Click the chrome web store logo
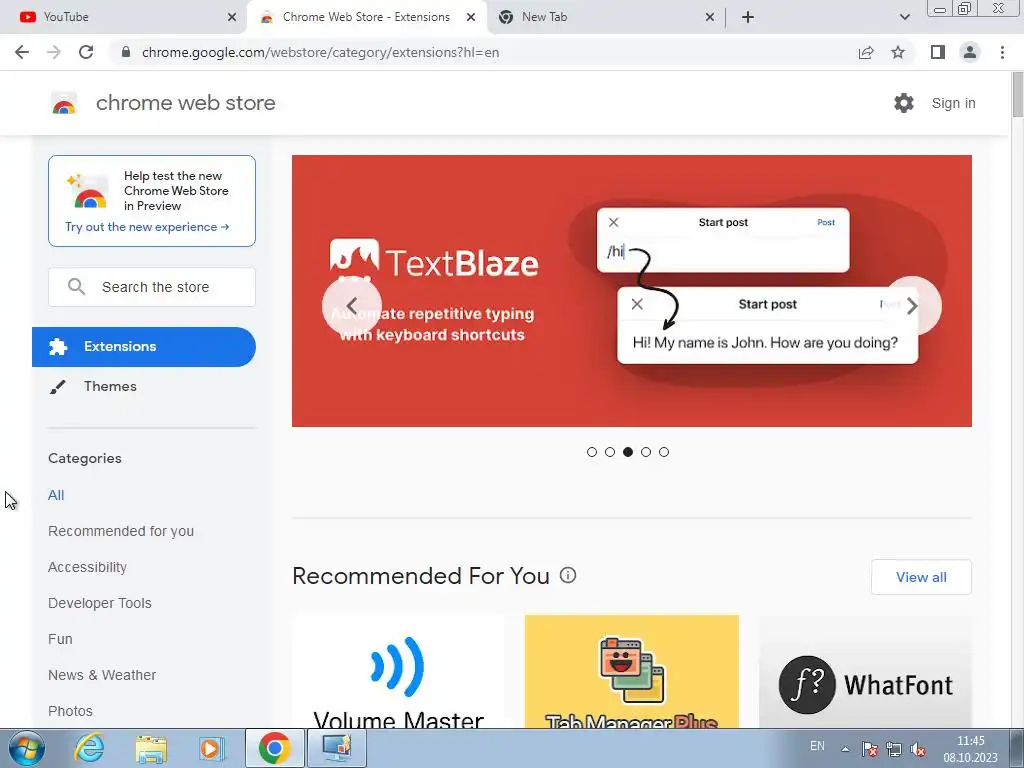The width and height of the screenshot is (1024, 768). [x=64, y=103]
